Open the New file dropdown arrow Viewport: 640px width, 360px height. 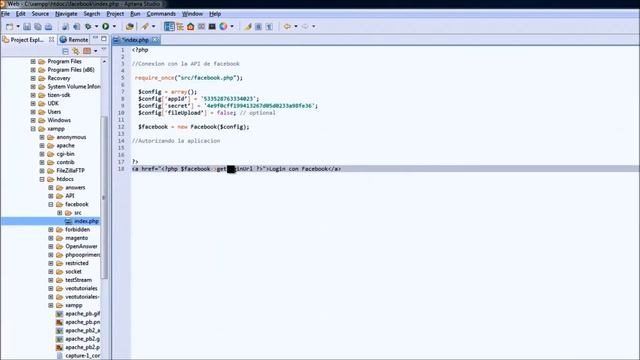tap(18, 27)
